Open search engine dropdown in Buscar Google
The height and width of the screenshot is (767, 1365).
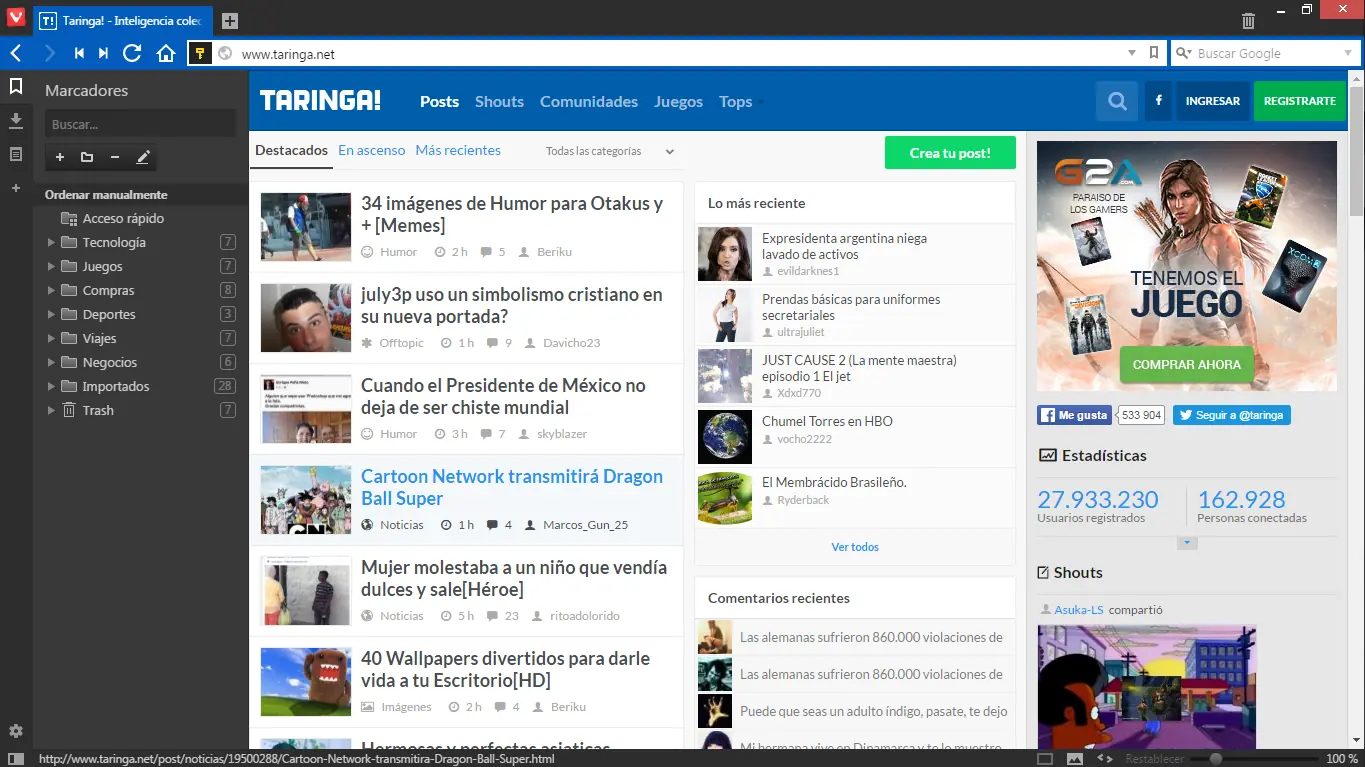(x=1184, y=53)
